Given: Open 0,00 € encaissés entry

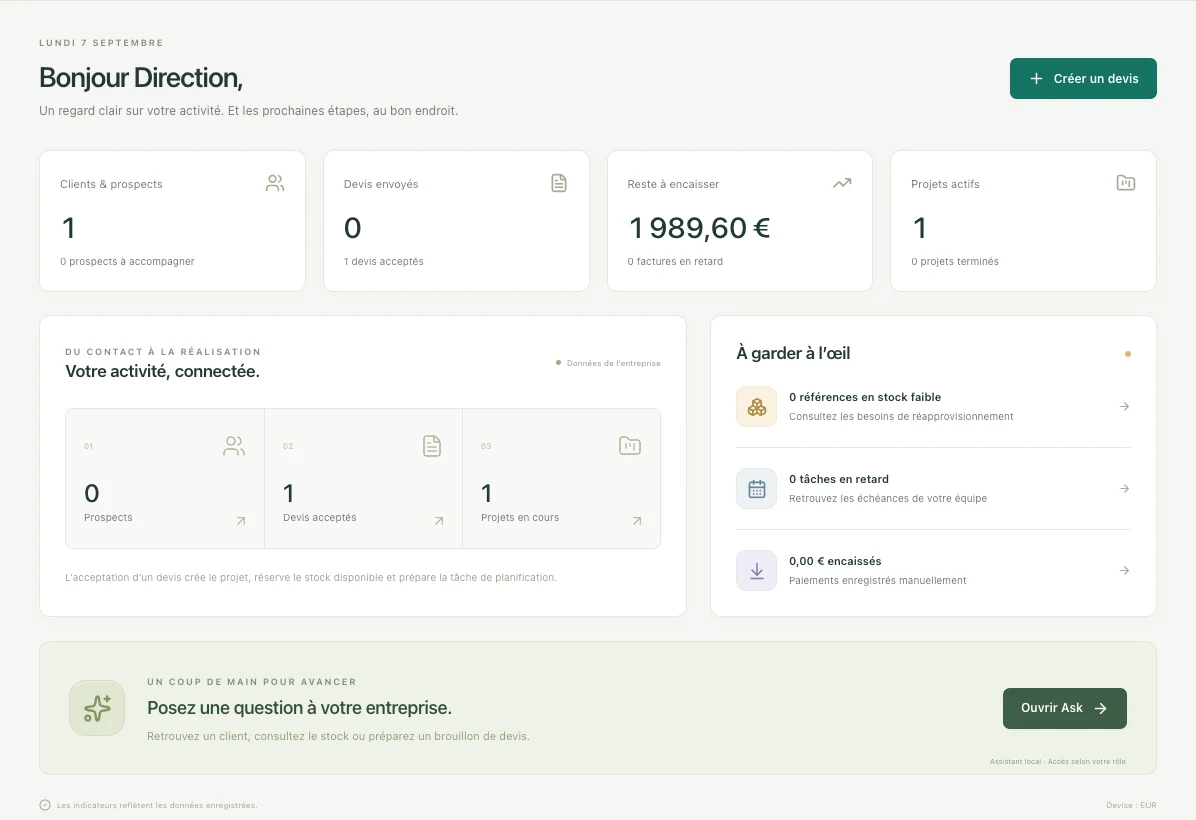Looking at the screenshot, I should point(933,571).
